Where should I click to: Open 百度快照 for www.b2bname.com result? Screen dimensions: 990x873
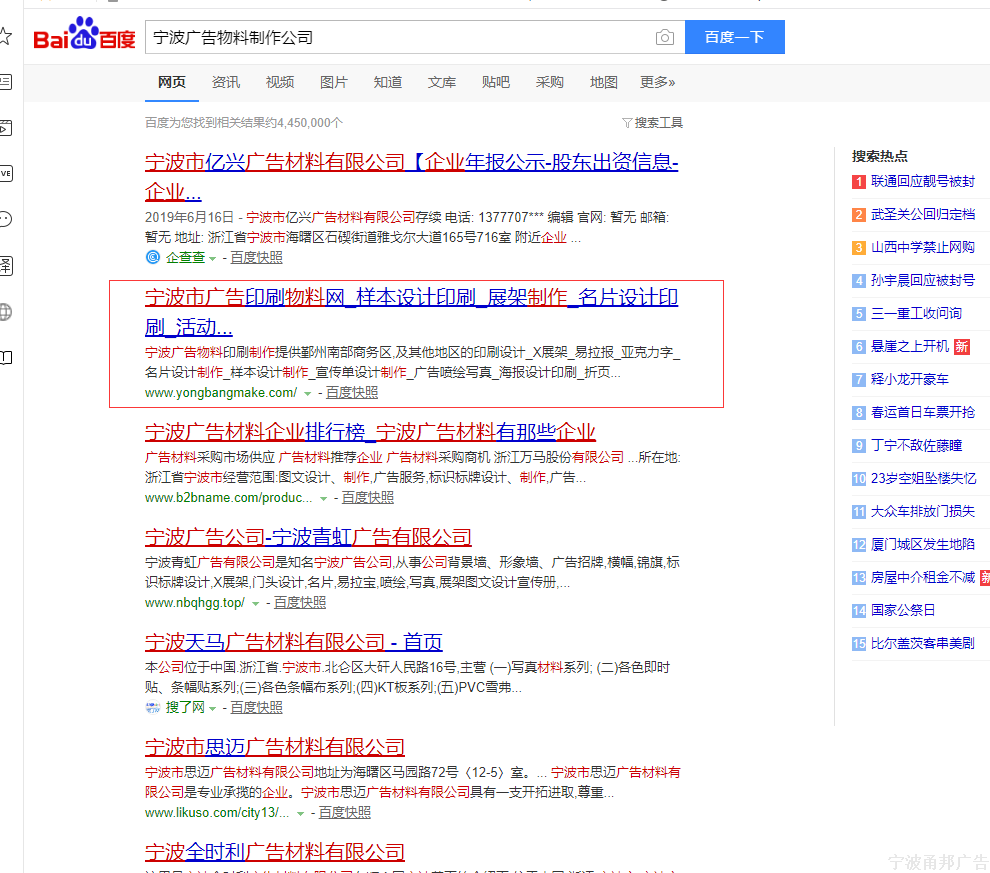367,498
